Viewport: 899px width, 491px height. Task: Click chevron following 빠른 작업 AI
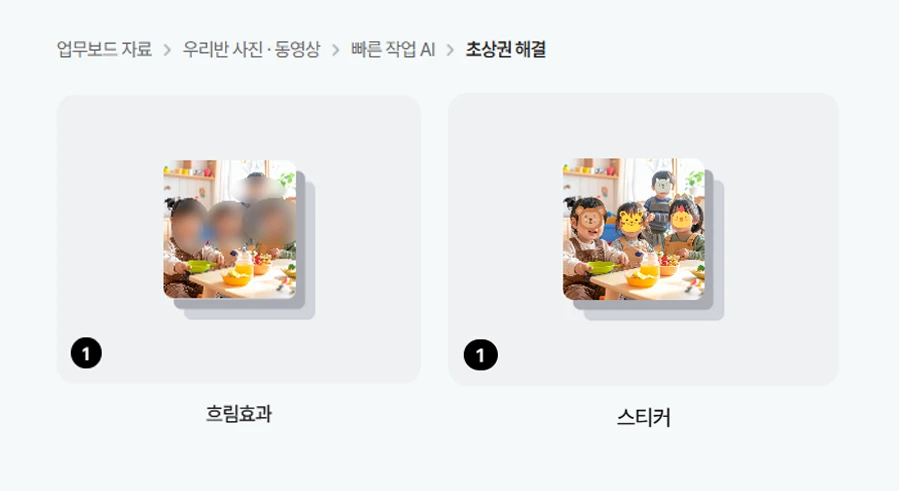(450, 50)
